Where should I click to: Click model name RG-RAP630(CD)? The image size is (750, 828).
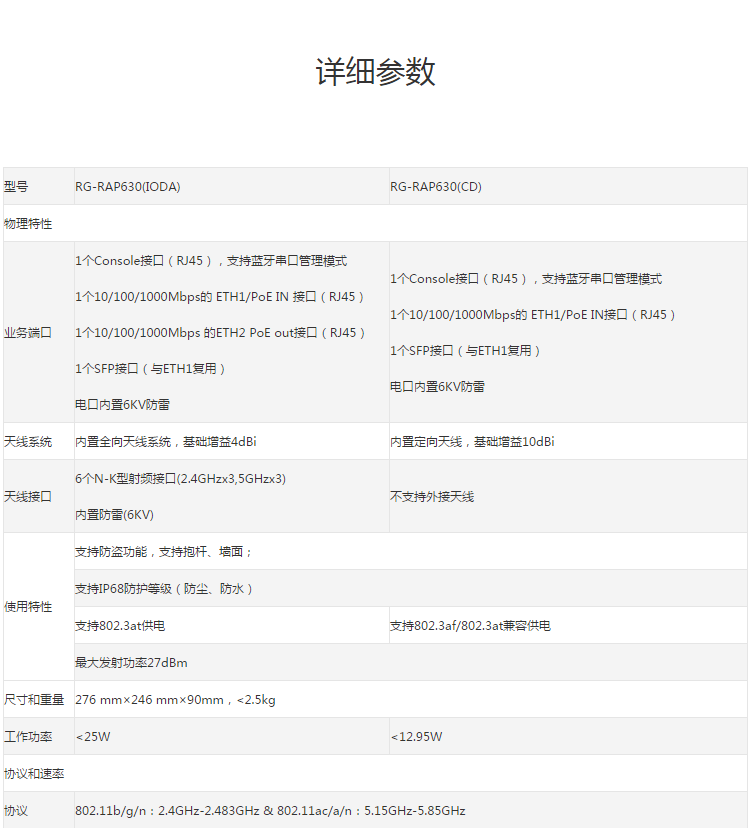(436, 187)
